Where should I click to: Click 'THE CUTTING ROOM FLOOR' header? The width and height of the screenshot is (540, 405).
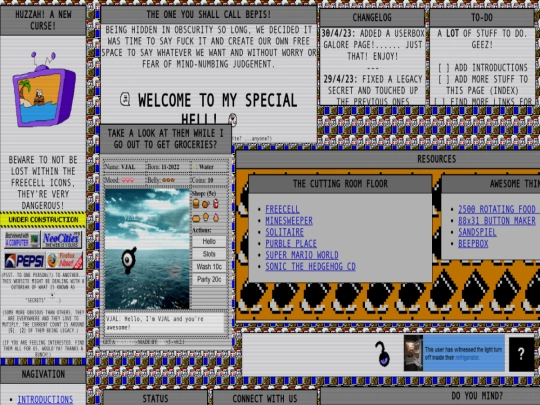pyautogui.click(x=340, y=184)
